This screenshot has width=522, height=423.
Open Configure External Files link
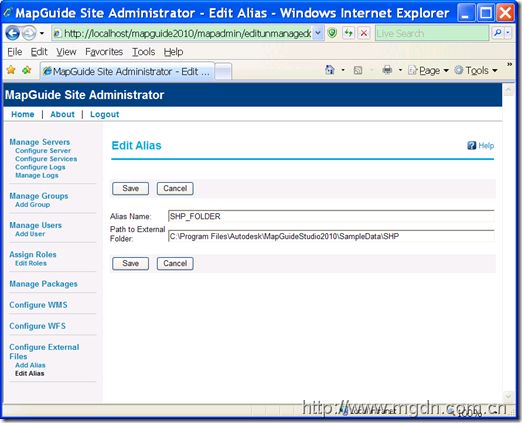pyautogui.click(x=44, y=352)
